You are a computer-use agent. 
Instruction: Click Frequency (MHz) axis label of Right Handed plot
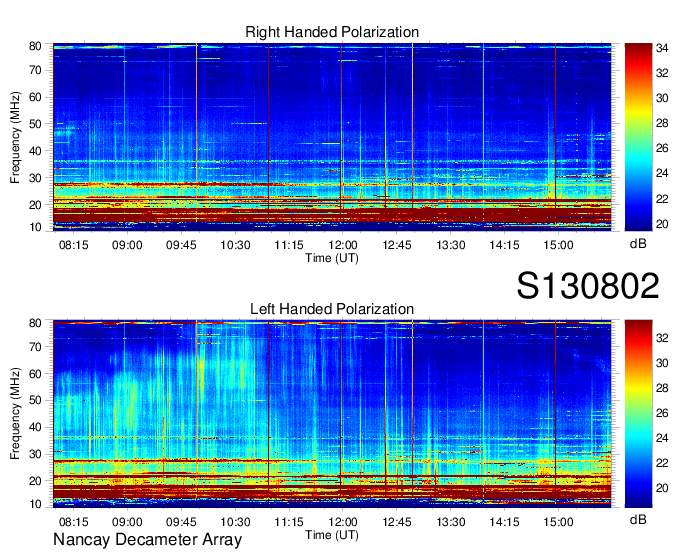coord(15,137)
